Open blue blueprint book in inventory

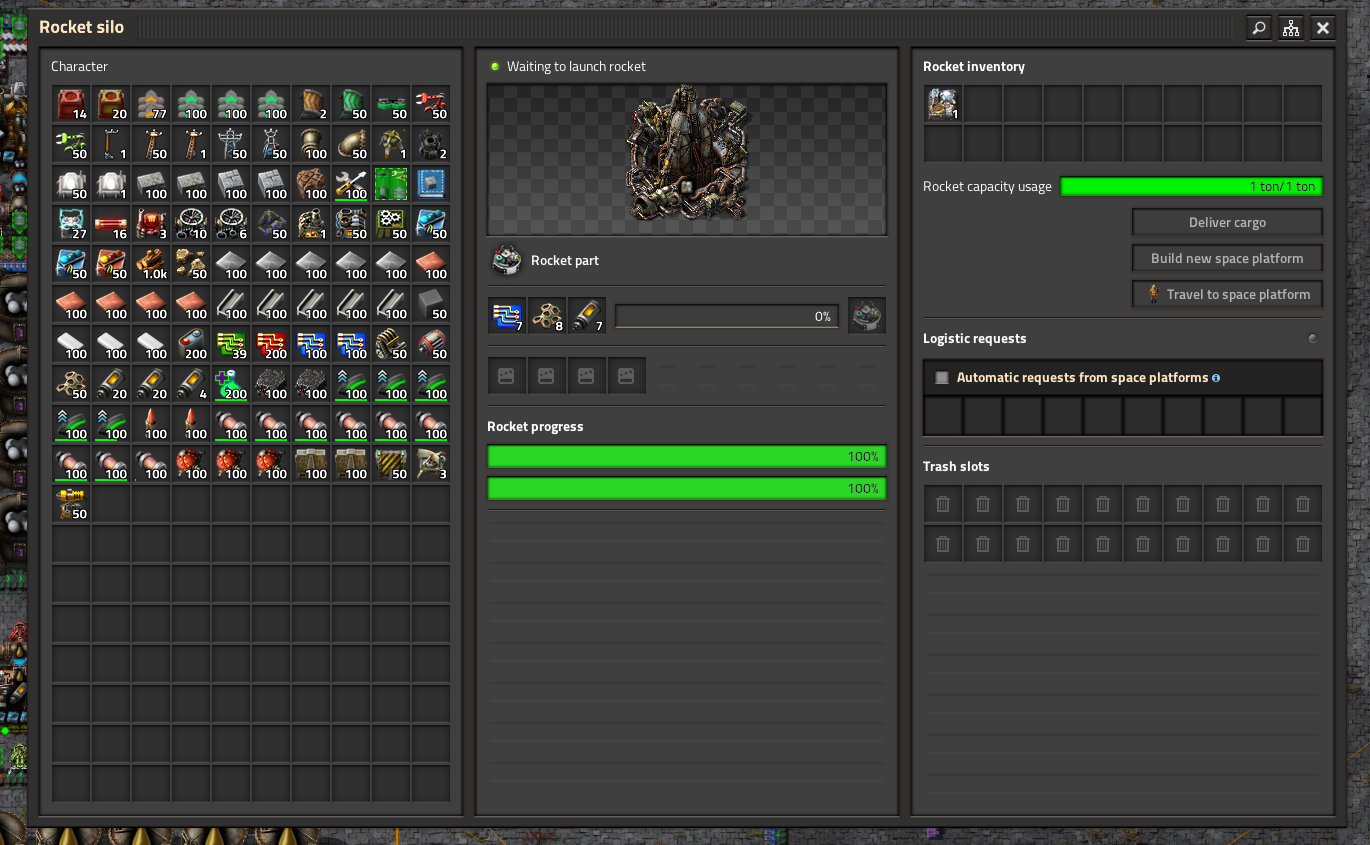click(x=431, y=184)
